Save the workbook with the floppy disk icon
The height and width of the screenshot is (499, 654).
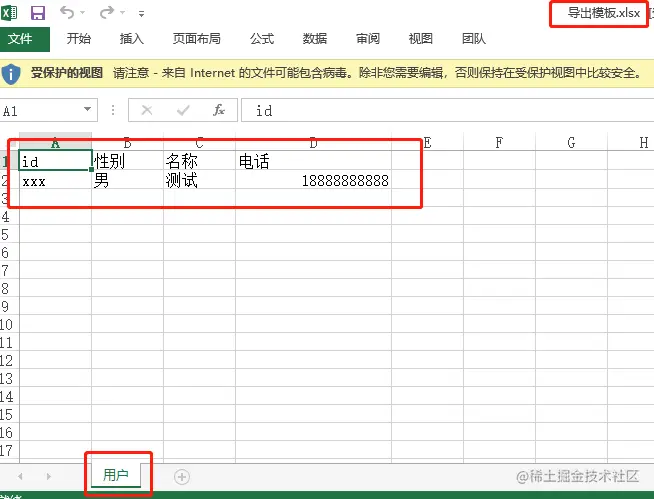pyautogui.click(x=38, y=13)
